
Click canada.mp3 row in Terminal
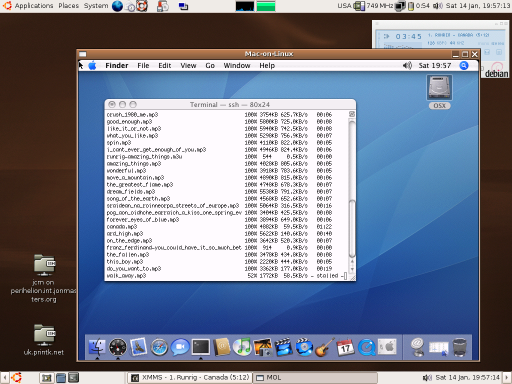[219, 227]
